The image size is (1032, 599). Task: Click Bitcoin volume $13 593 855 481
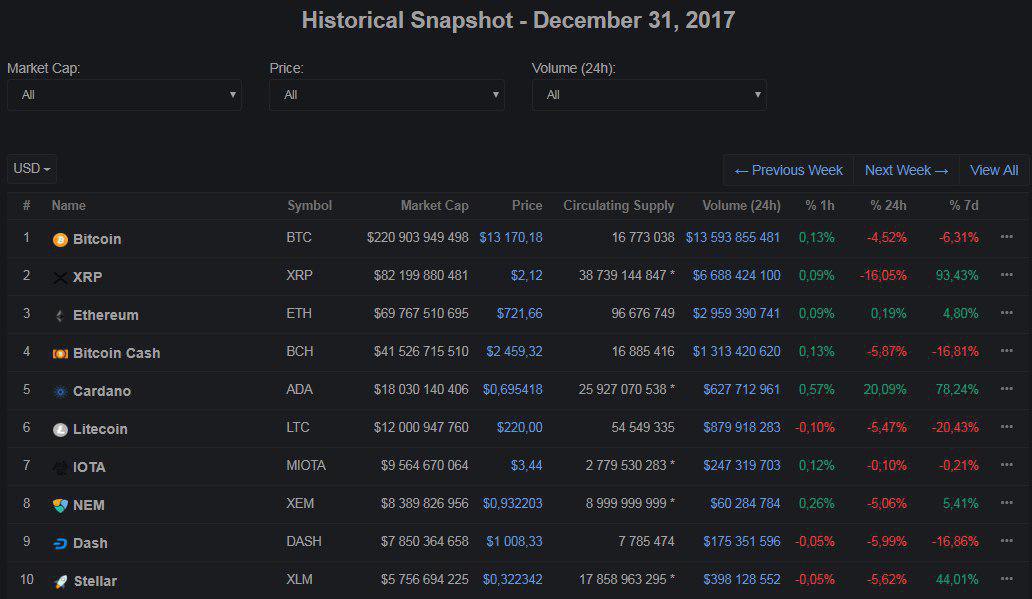coord(733,237)
